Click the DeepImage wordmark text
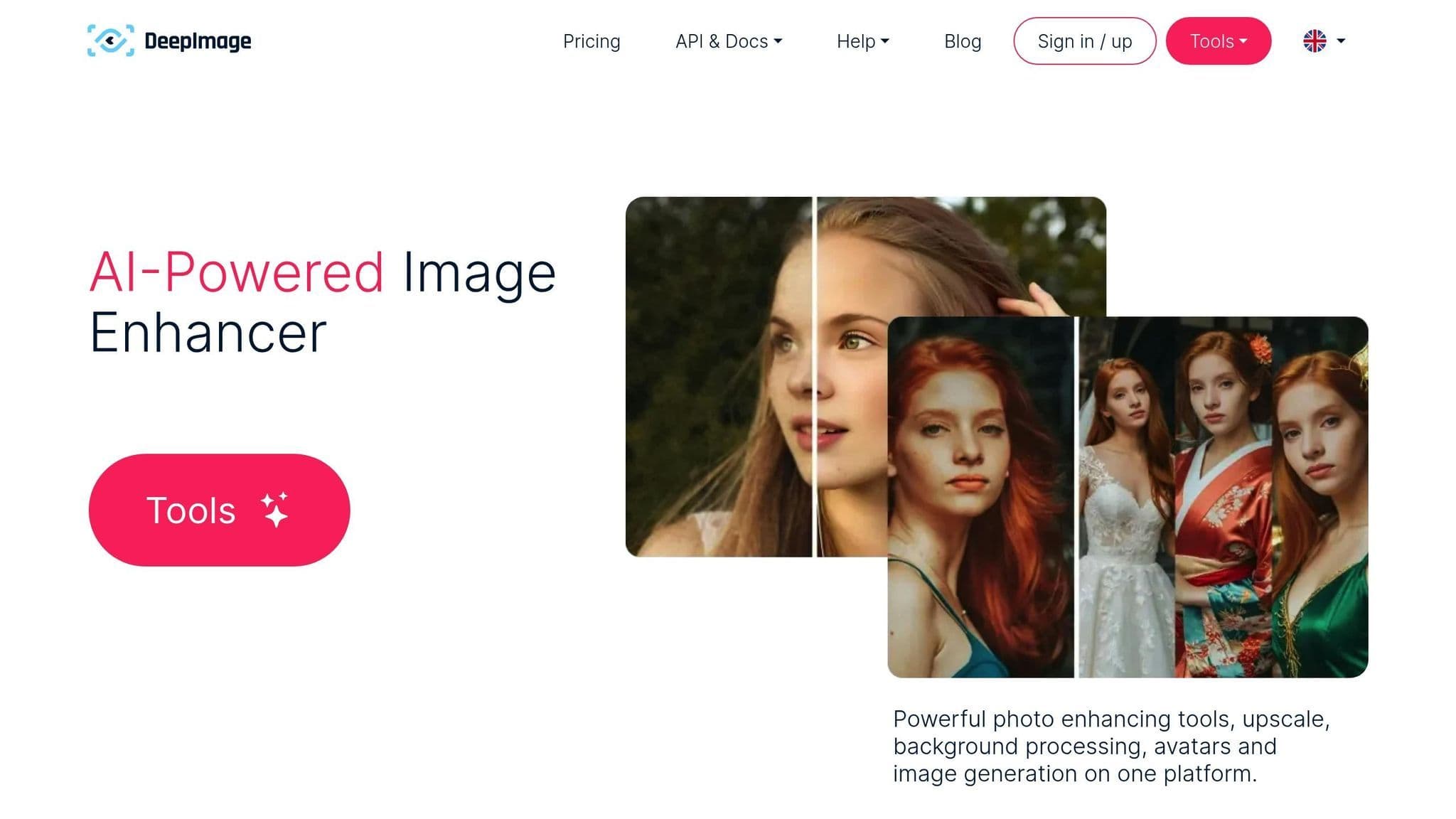 click(x=198, y=41)
